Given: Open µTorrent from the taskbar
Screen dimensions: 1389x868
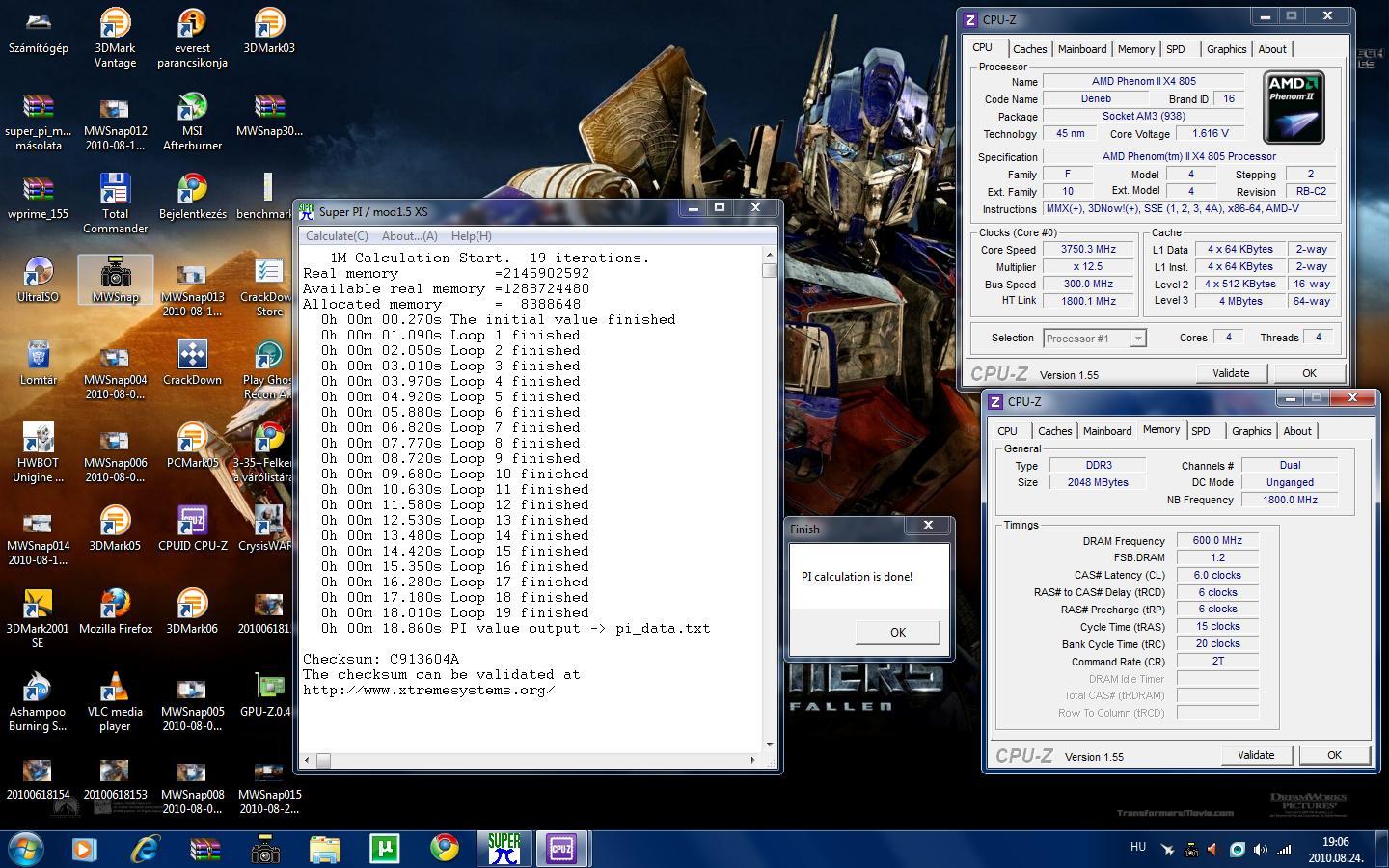Looking at the screenshot, I should (x=384, y=849).
